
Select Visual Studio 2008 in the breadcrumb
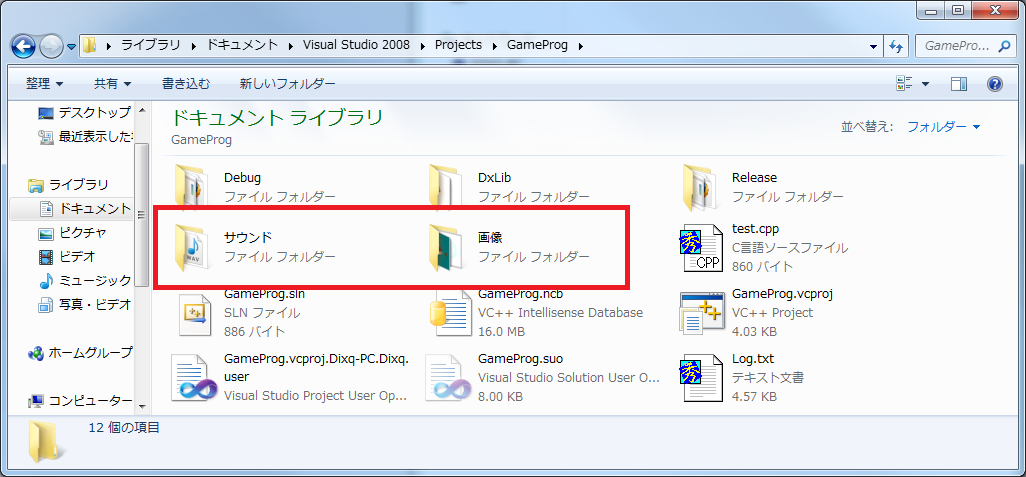point(357,45)
